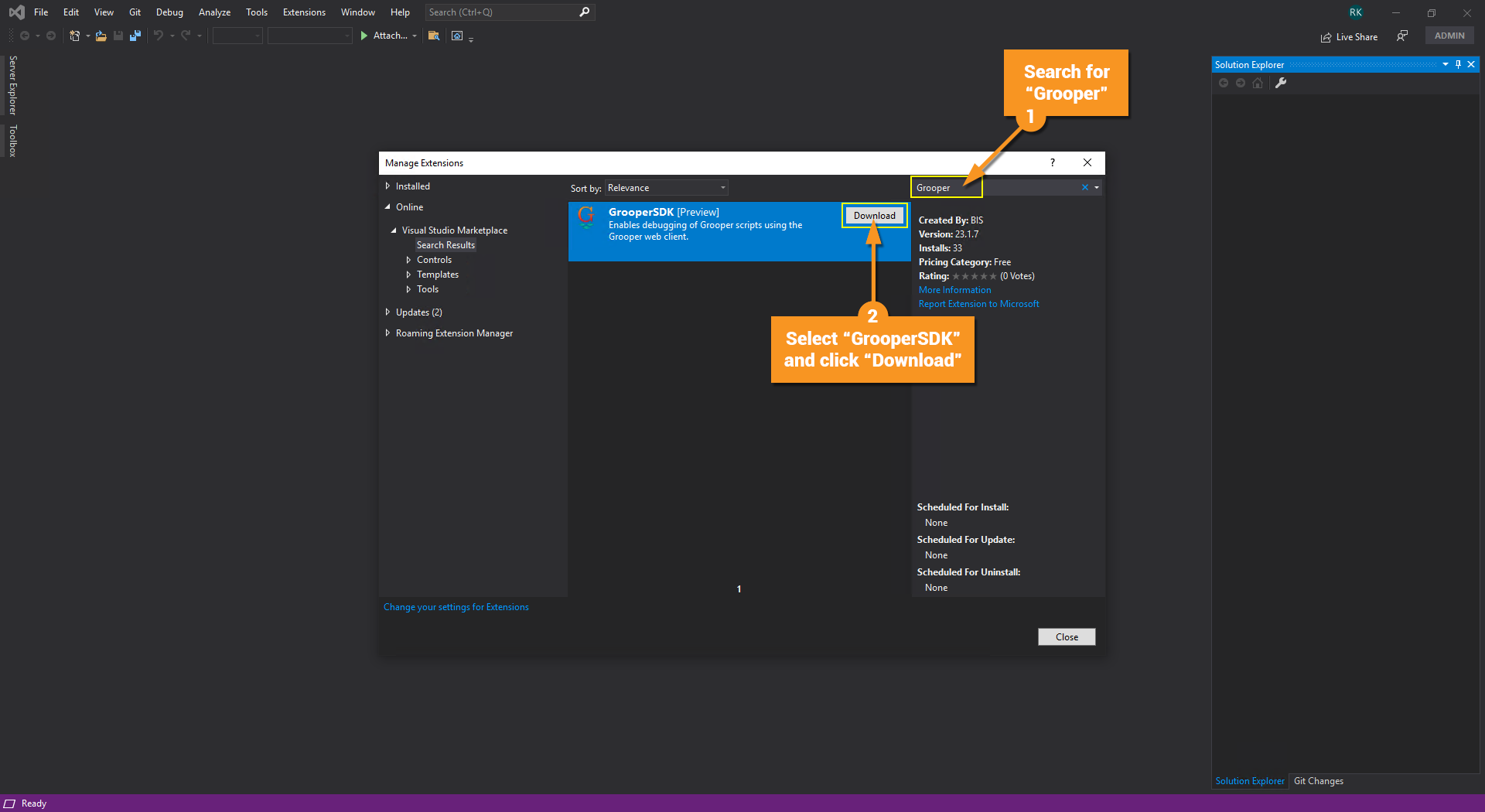The width and height of the screenshot is (1485, 812).
Task: Open the More Information link
Action: tap(954, 290)
